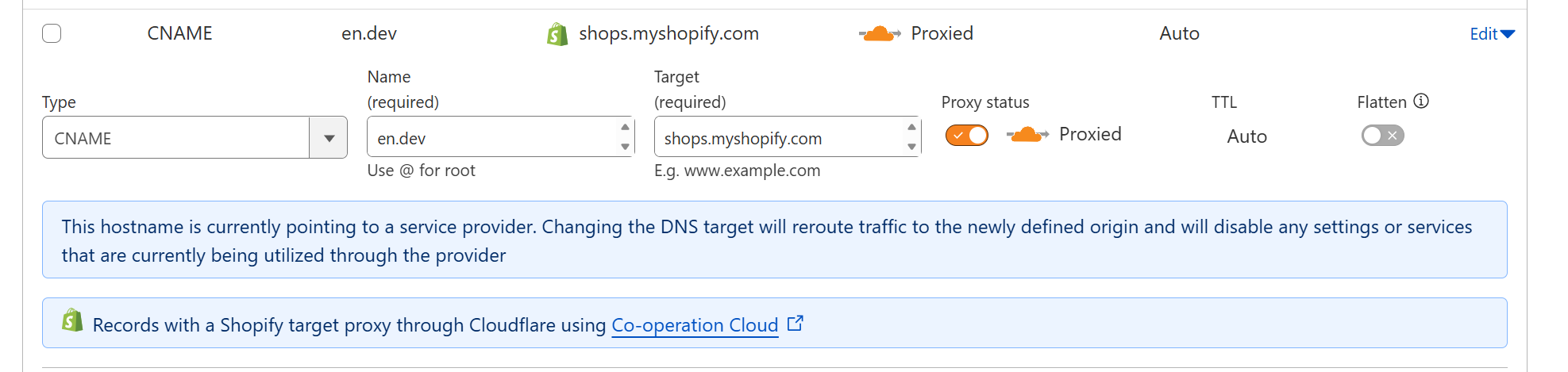Click the Auto TTL value in the edit form
The width and height of the screenshot is (1568, 372).
1246,136
